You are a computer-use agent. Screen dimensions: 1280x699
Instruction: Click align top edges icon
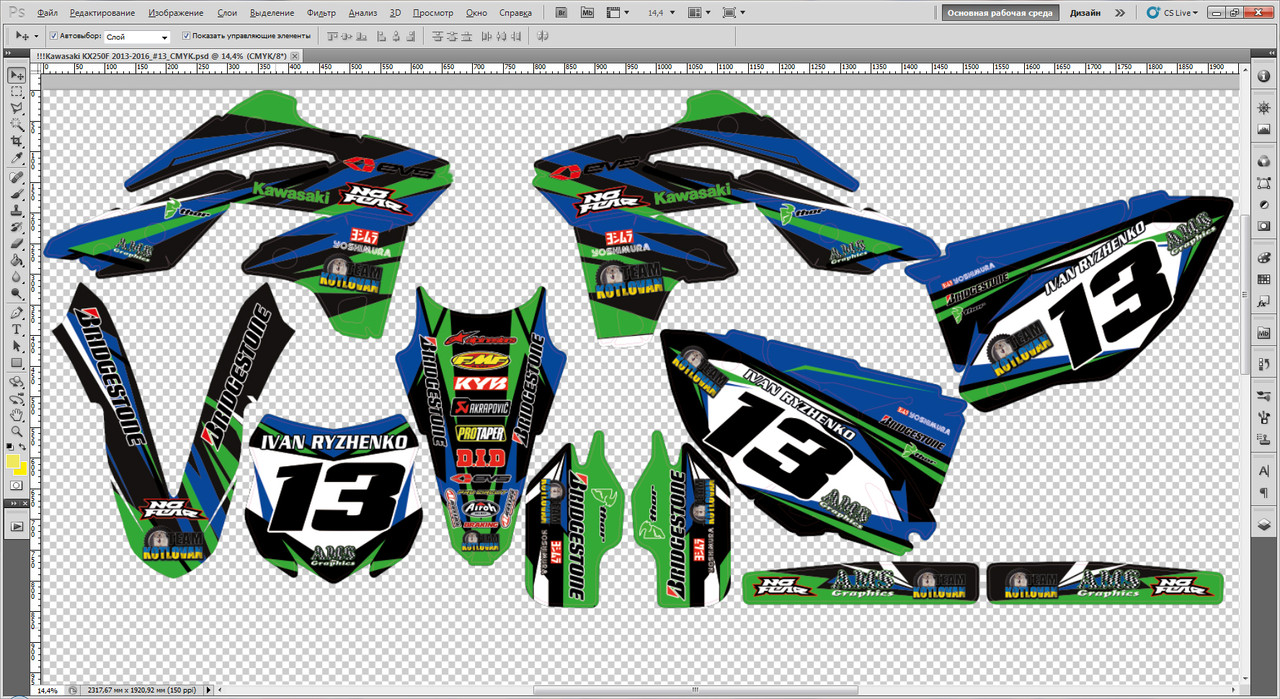[x=332, y=36]
